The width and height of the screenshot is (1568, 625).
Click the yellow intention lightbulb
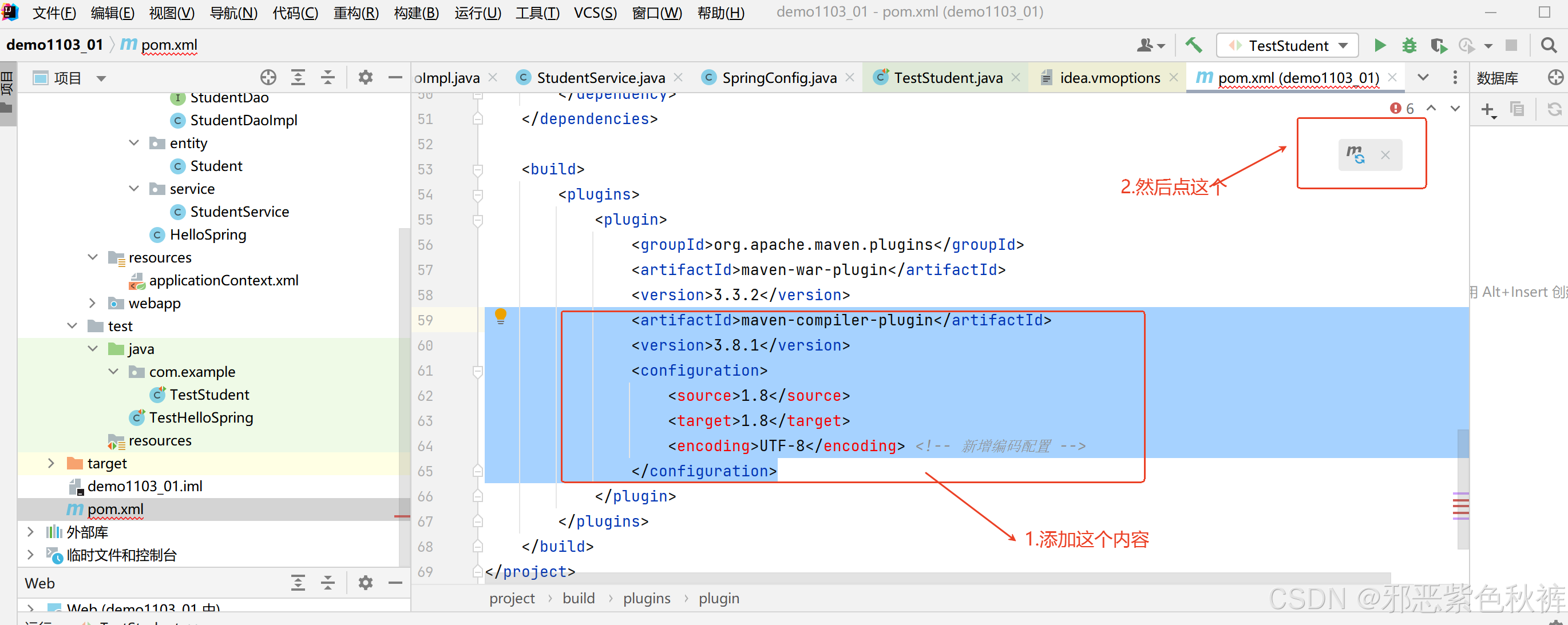click(x=500, y=316)
